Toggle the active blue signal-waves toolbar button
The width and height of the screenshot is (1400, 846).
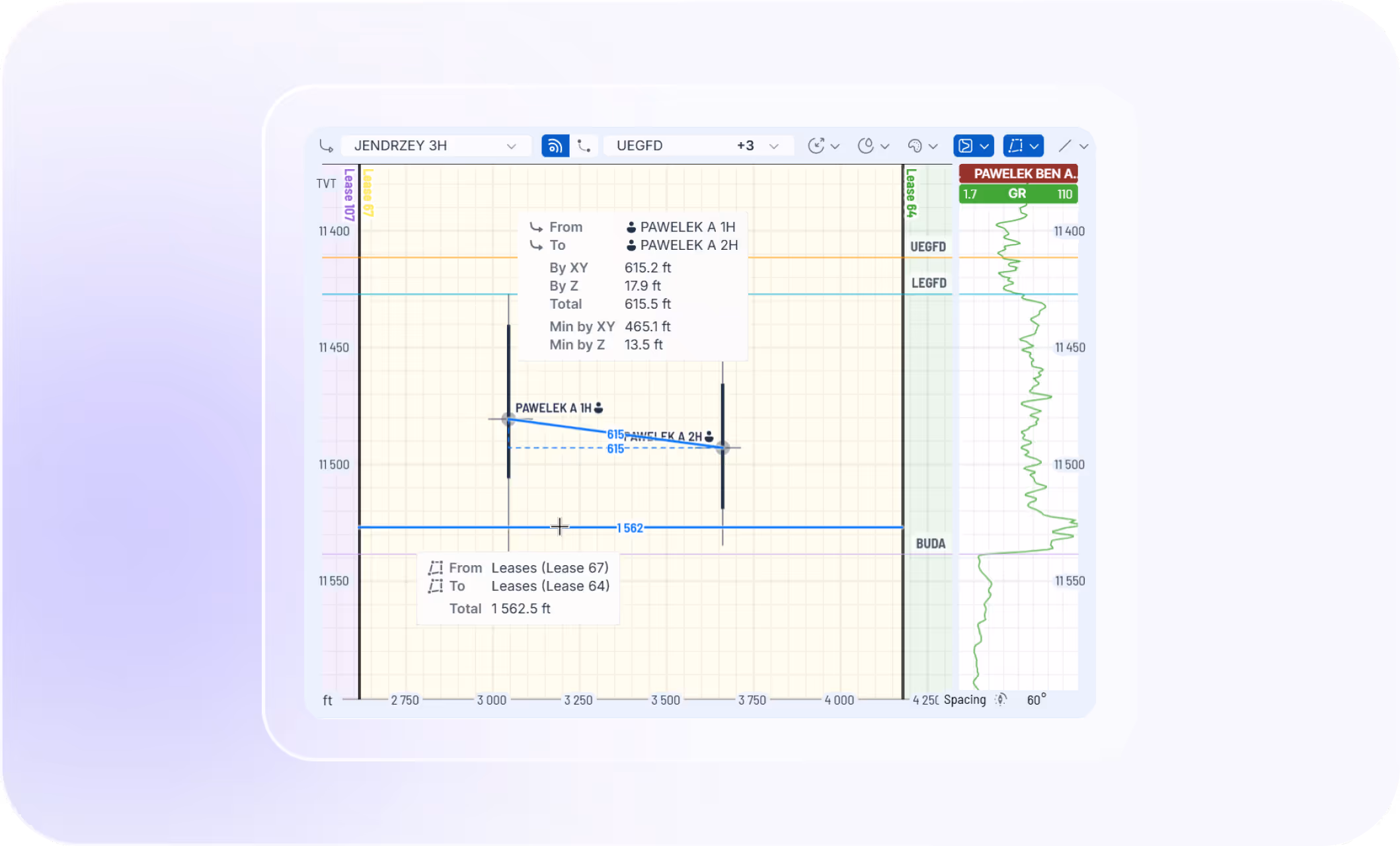[x=555, y=145]
